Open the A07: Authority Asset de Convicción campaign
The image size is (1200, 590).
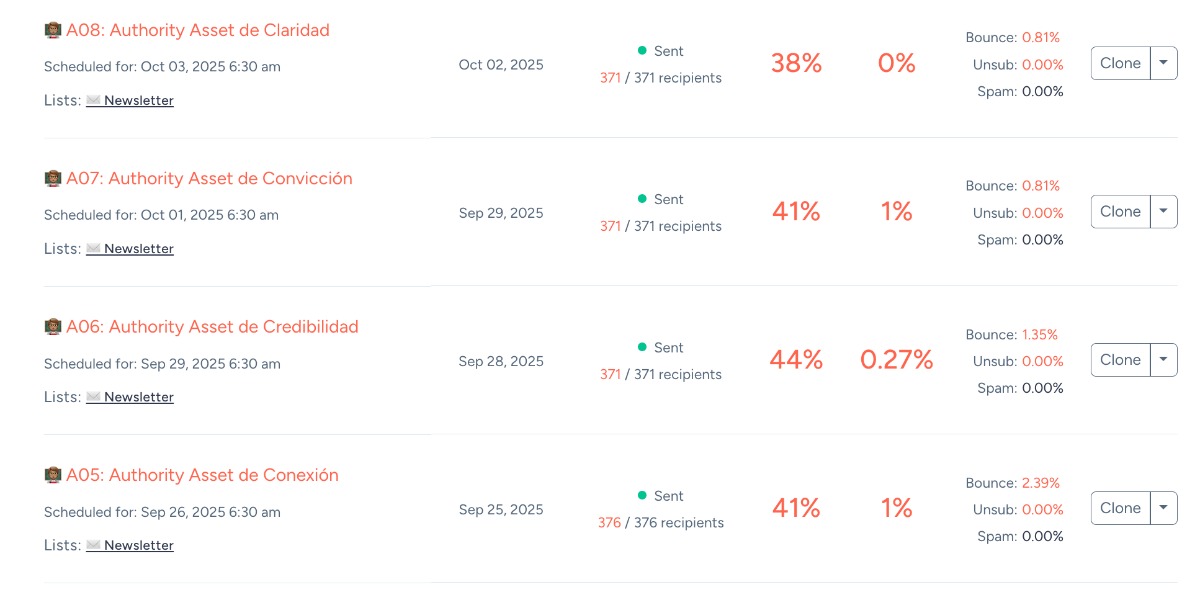point(209,178)
